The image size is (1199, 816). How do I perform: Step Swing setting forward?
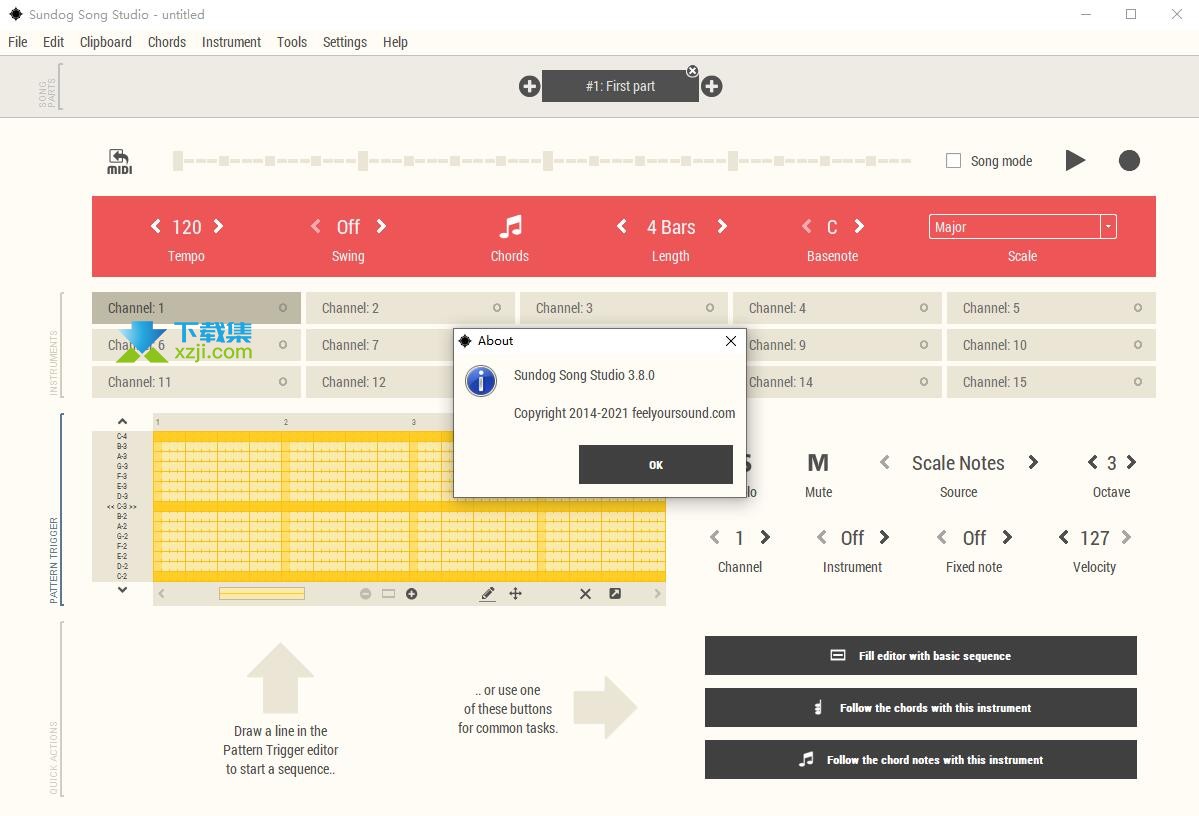[382, 226]
